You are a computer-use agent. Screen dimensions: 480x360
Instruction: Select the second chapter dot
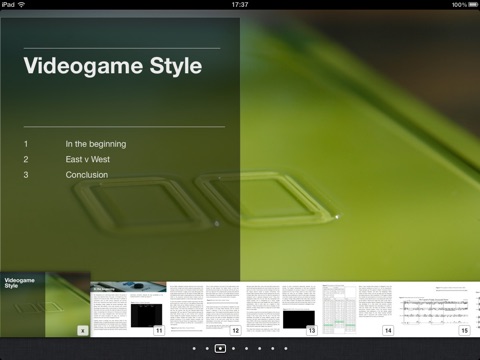[x=207, y=348]
